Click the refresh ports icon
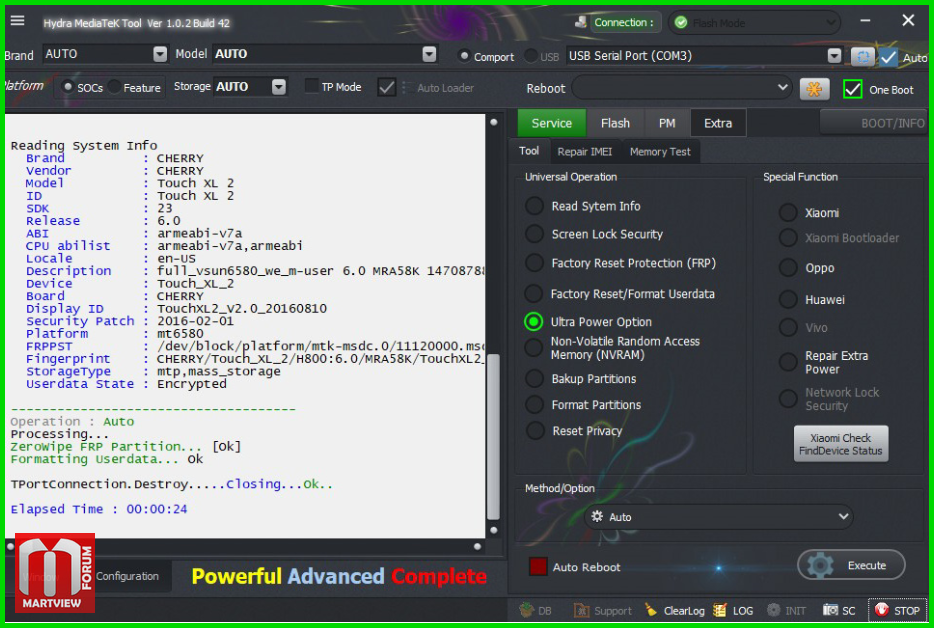The image size is (934, 628). (x=862, y=57)
